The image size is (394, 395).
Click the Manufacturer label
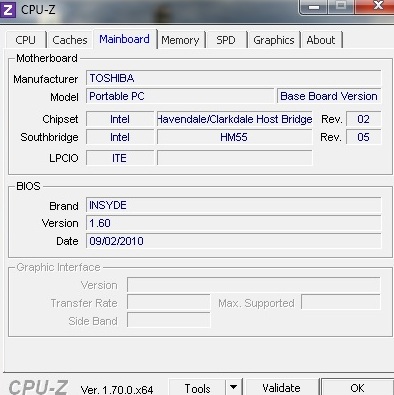click(x=46, y=79)
